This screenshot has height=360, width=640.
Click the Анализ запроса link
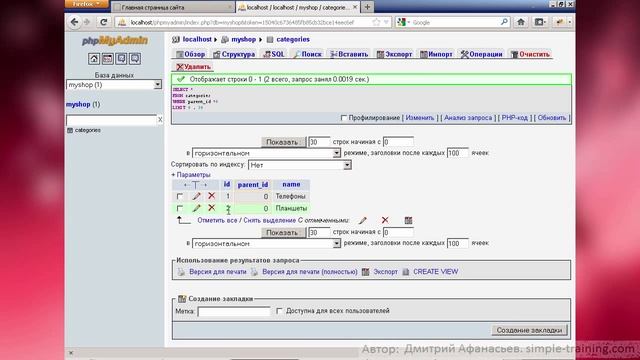(468, 118)
